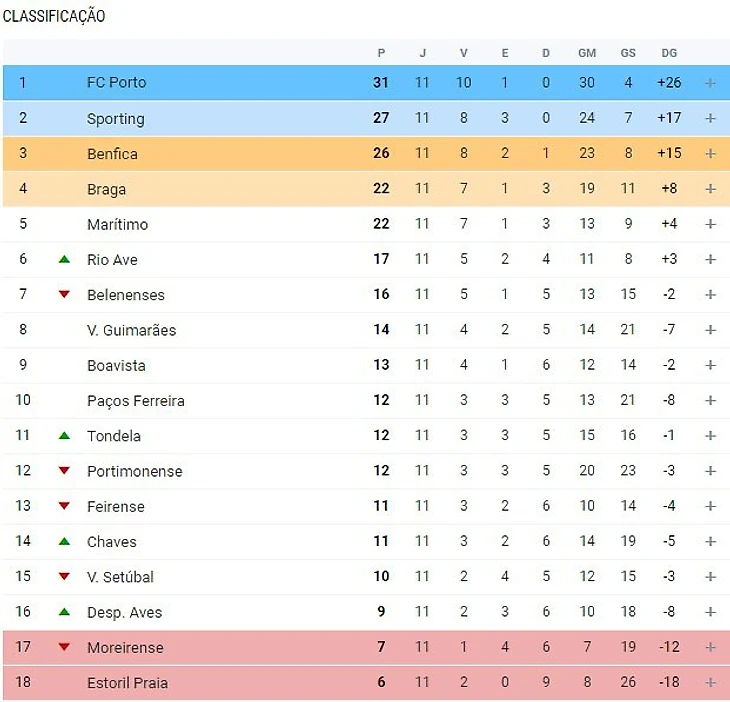
Task: Click the red down arrow beside Belenenses
Action: (64, 295)
